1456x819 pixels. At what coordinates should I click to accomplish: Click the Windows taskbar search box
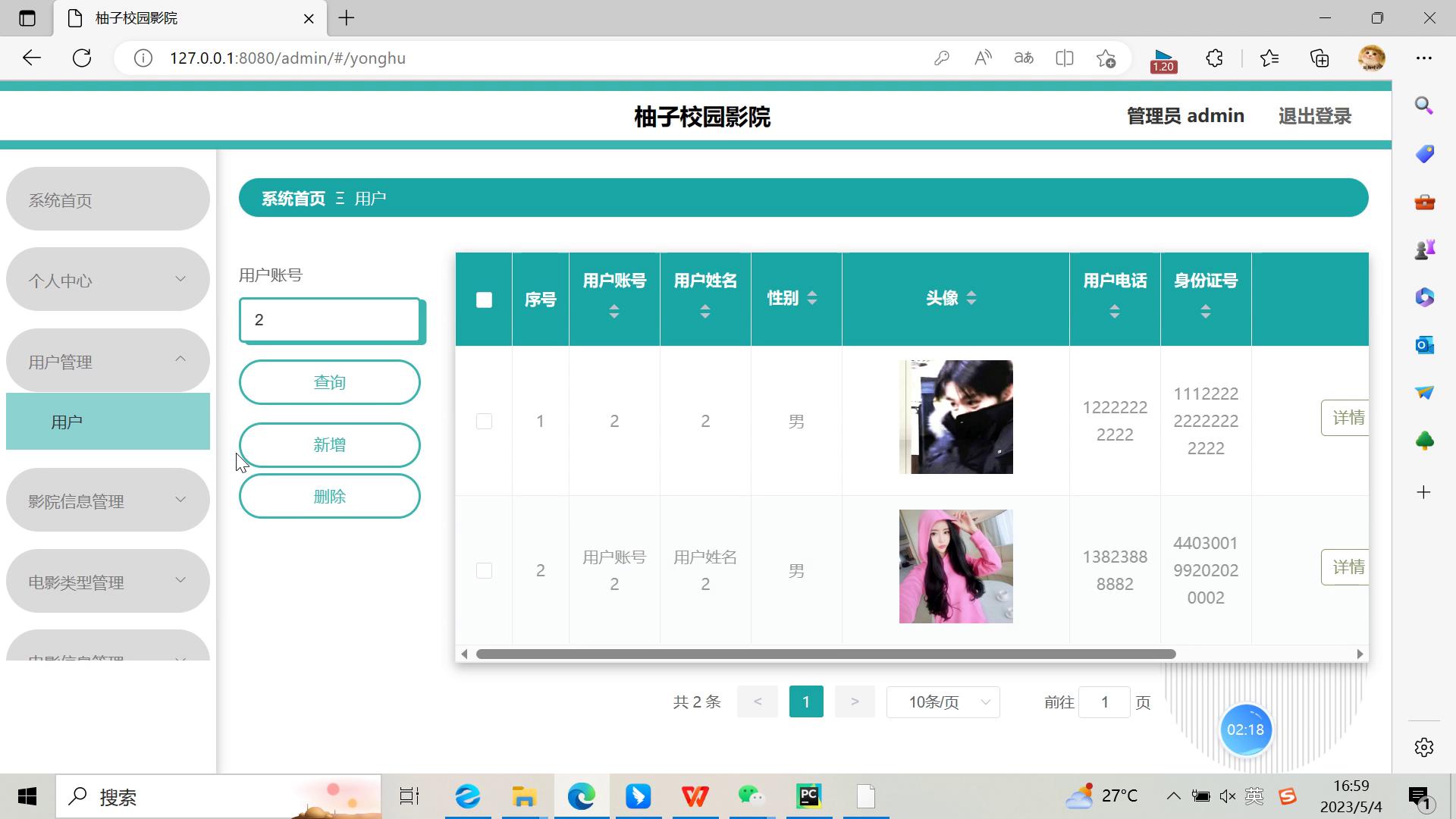[x=218, y=796]
